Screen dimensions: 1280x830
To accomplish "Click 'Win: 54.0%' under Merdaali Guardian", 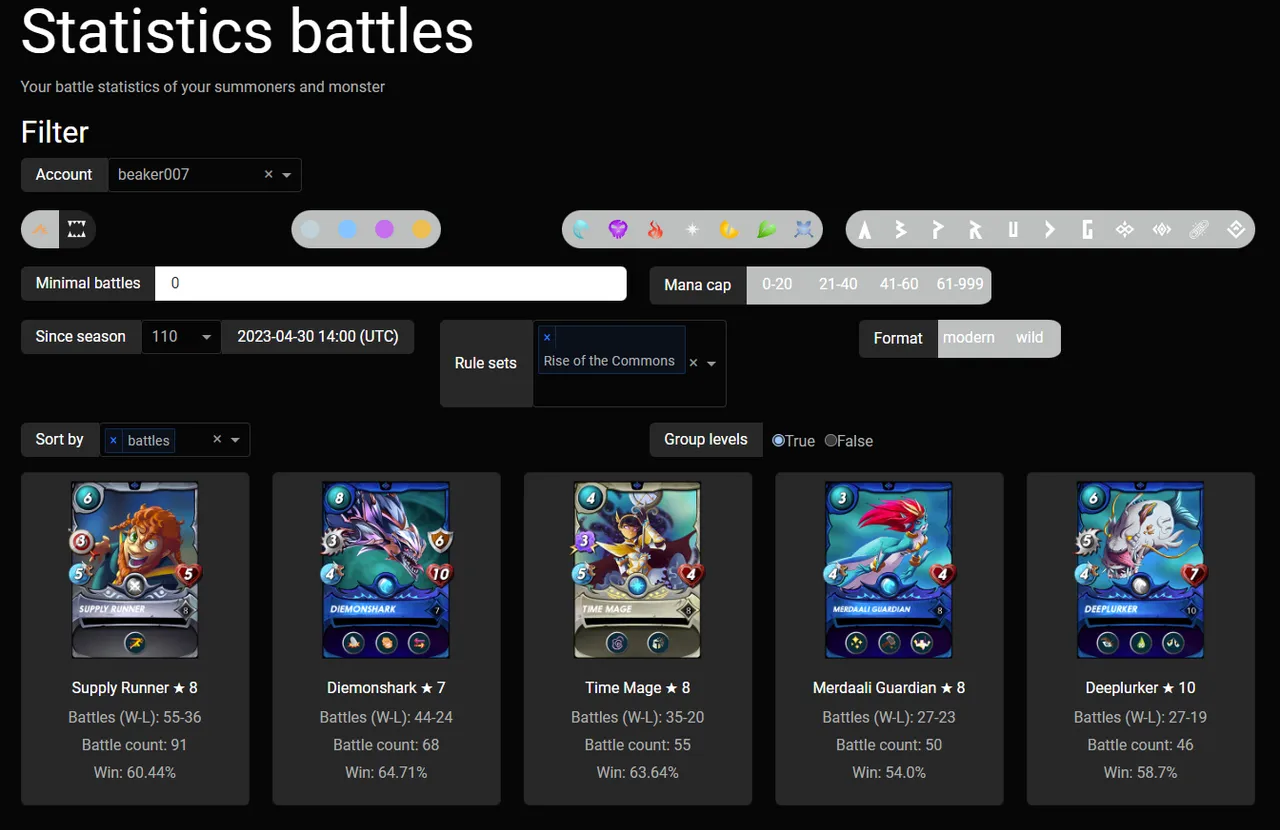I will [889, 773].
